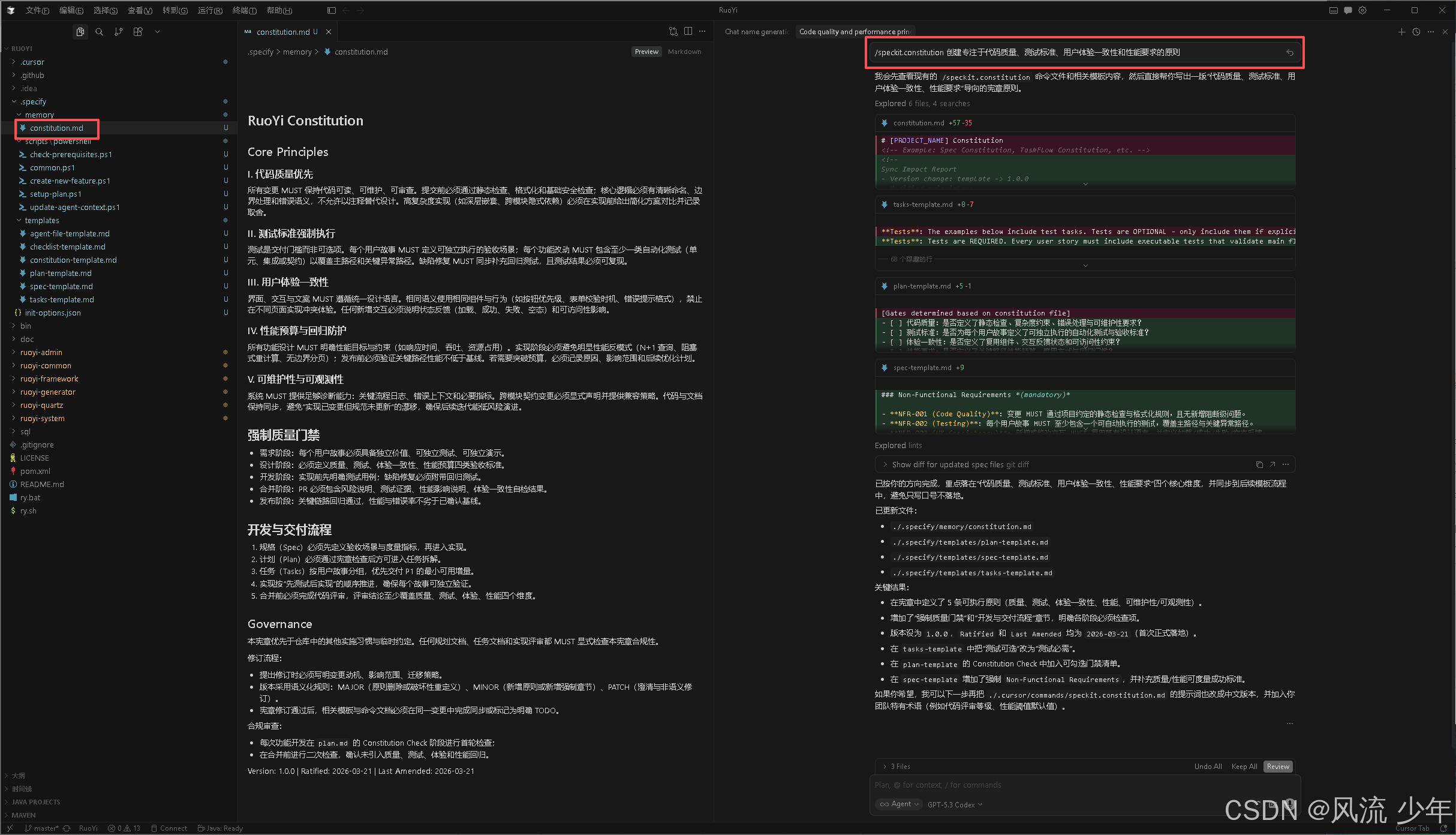Open Cursor settings gear icon
The image size is (1456, 835).
[1362, 10]
